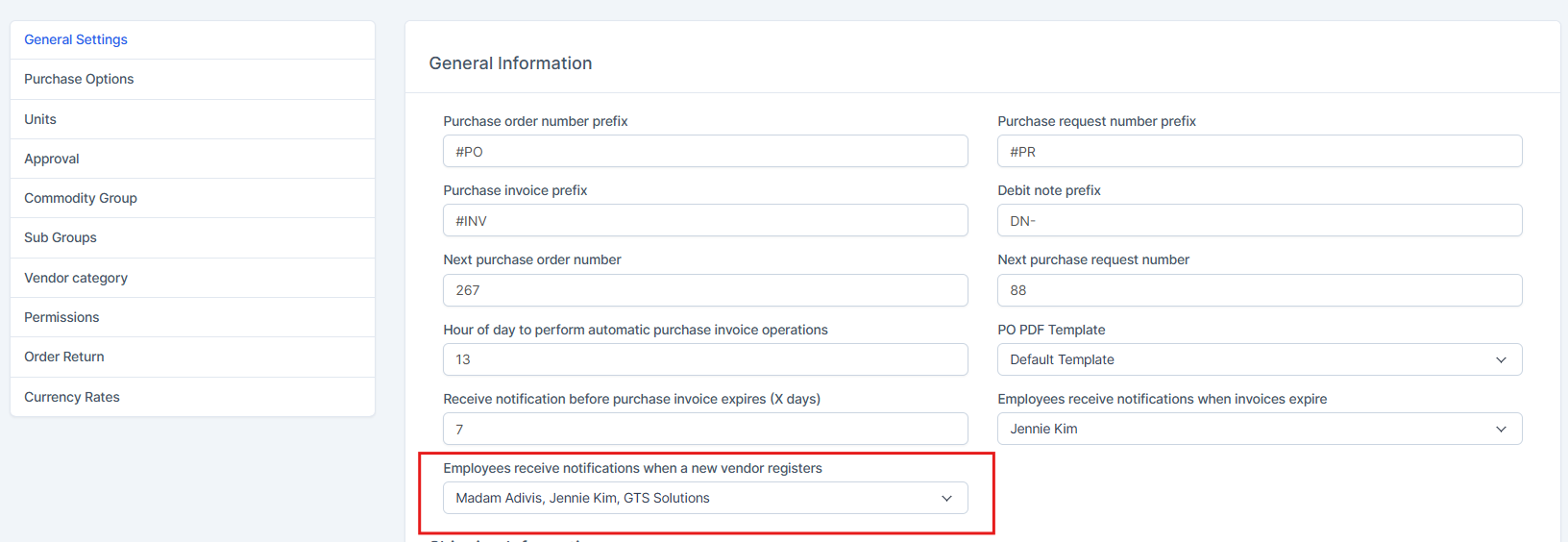
Task: Select the Debit note prefix field
Action: pos(1259,221)
